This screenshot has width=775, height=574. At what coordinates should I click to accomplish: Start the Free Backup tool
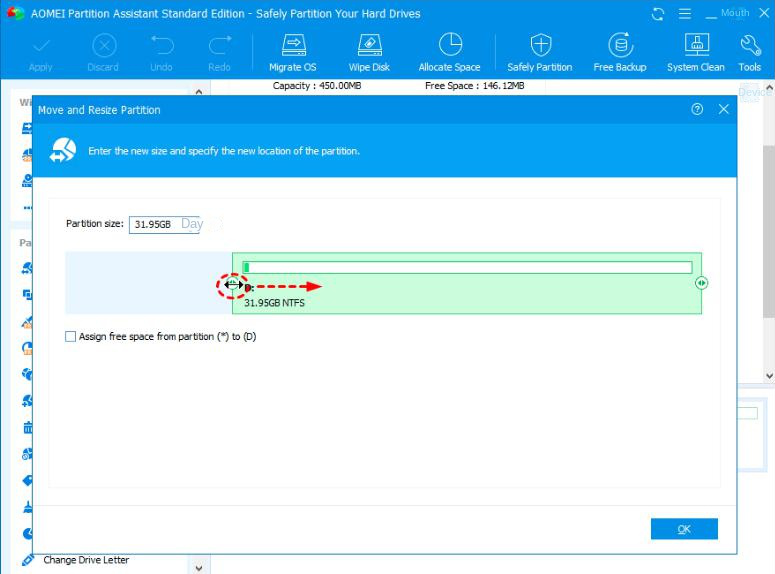coord(619,52)
